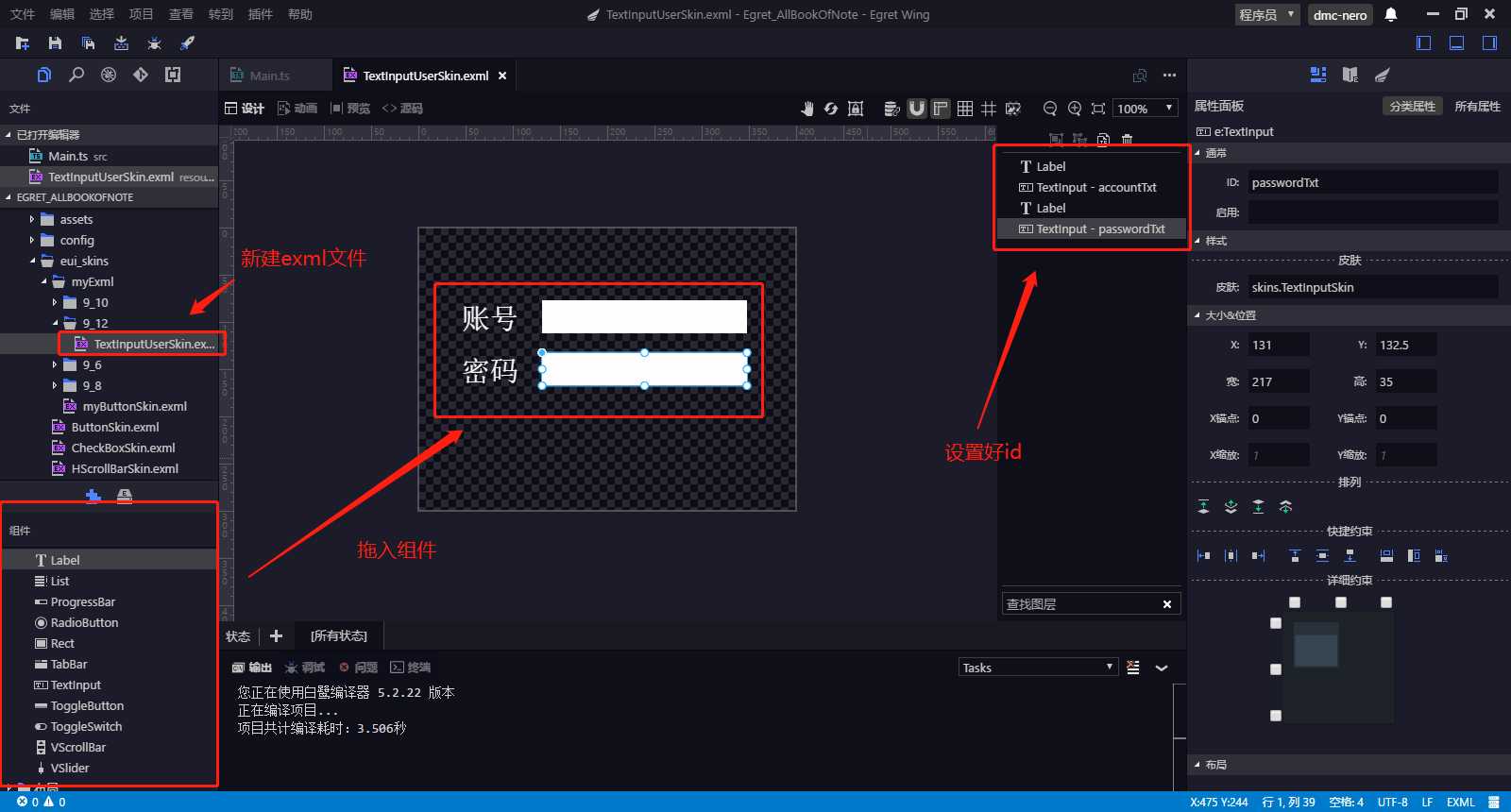Image resolution: width=1511 pixels, height=812 pixels.
Task: Click the skin field skins.TextInputSkin
Action: pos(1373,287)
